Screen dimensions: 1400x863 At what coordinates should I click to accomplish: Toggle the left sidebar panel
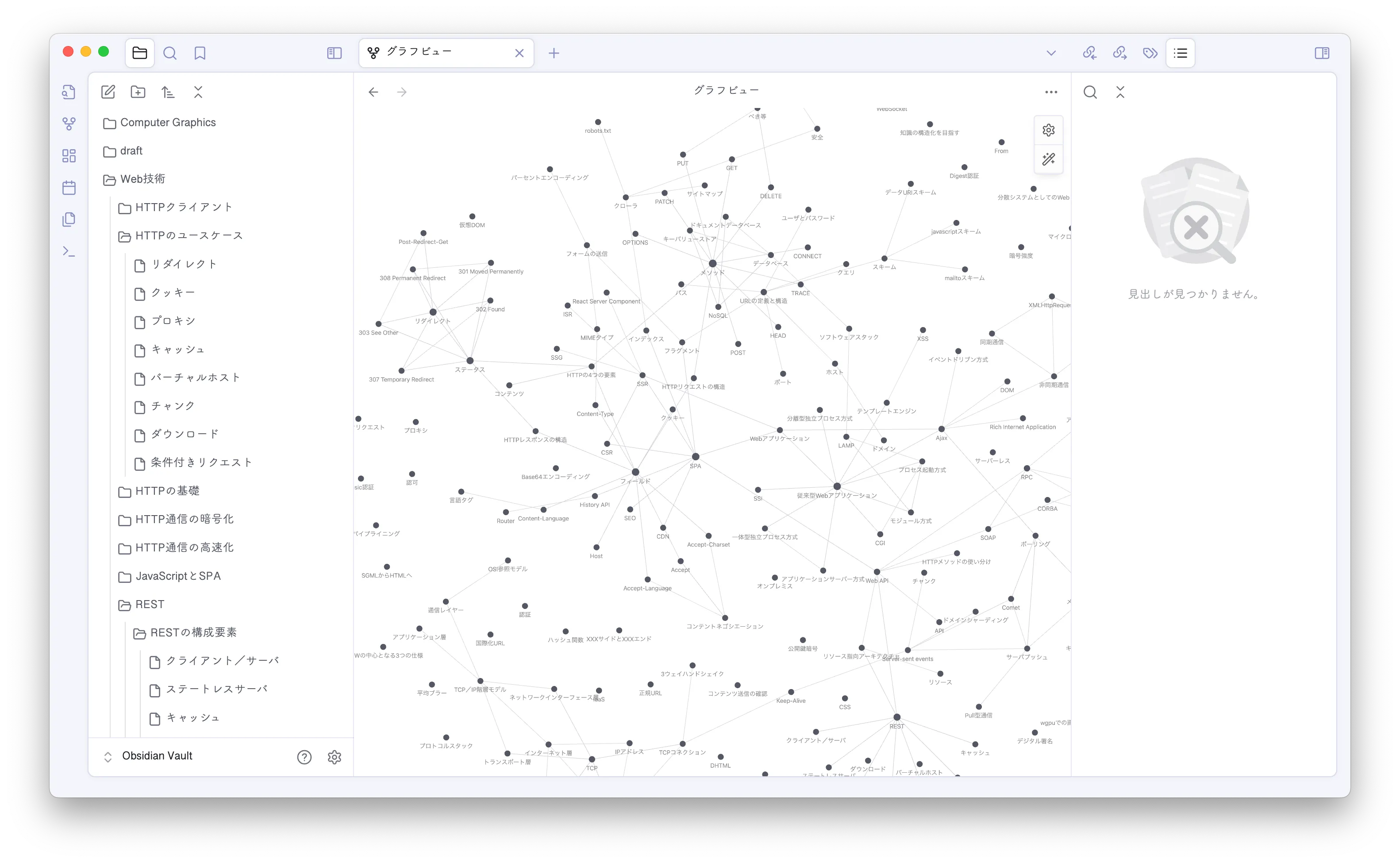[x=335, y=53]
